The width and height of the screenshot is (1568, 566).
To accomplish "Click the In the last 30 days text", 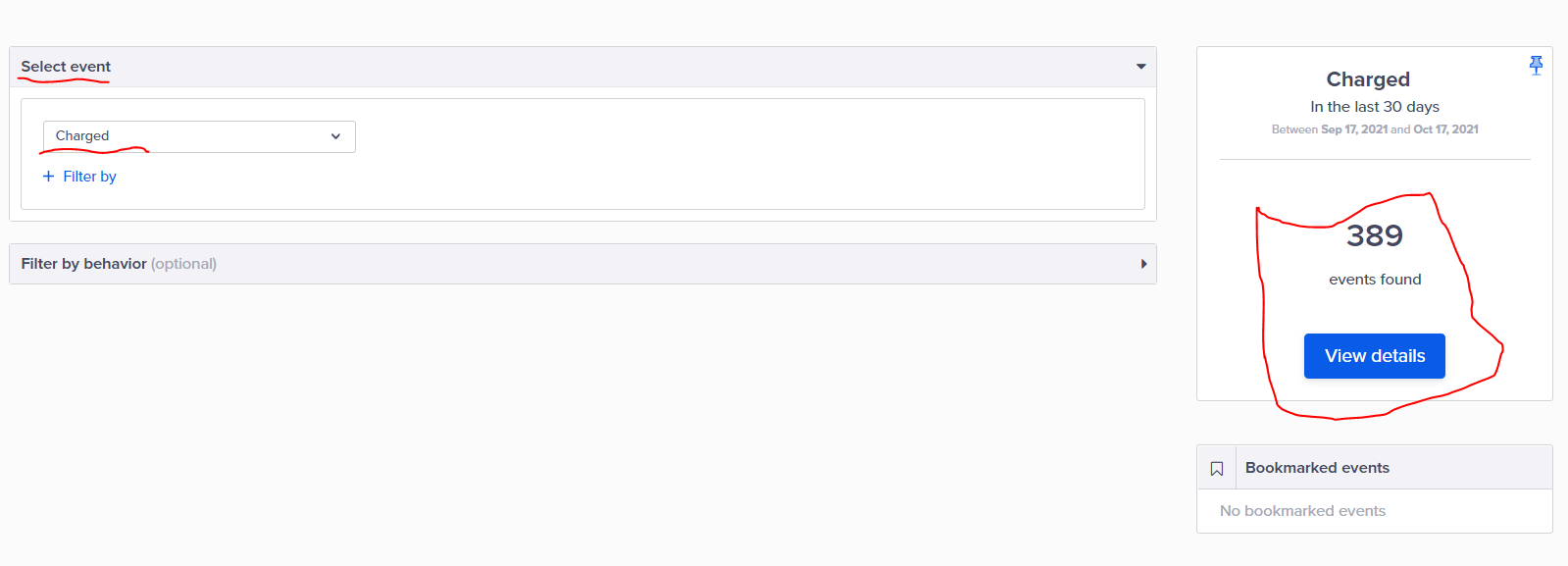I will 1374,107.
